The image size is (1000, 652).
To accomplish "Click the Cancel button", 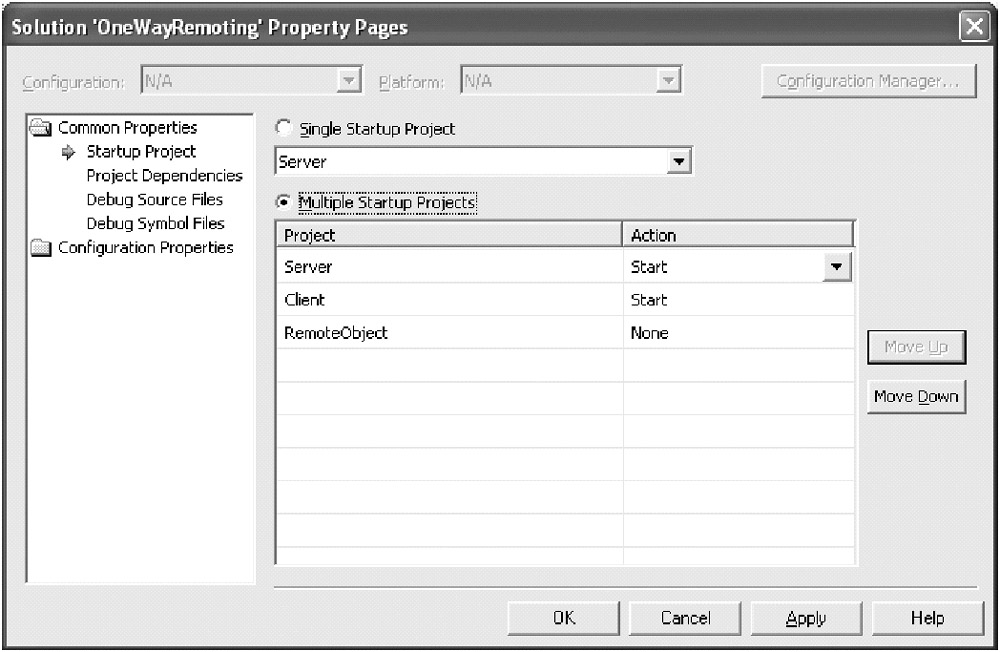I will click(x=685, y=618).
